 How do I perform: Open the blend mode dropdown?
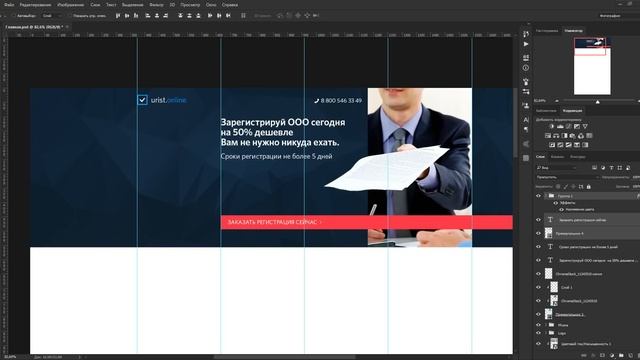point(568,177)
